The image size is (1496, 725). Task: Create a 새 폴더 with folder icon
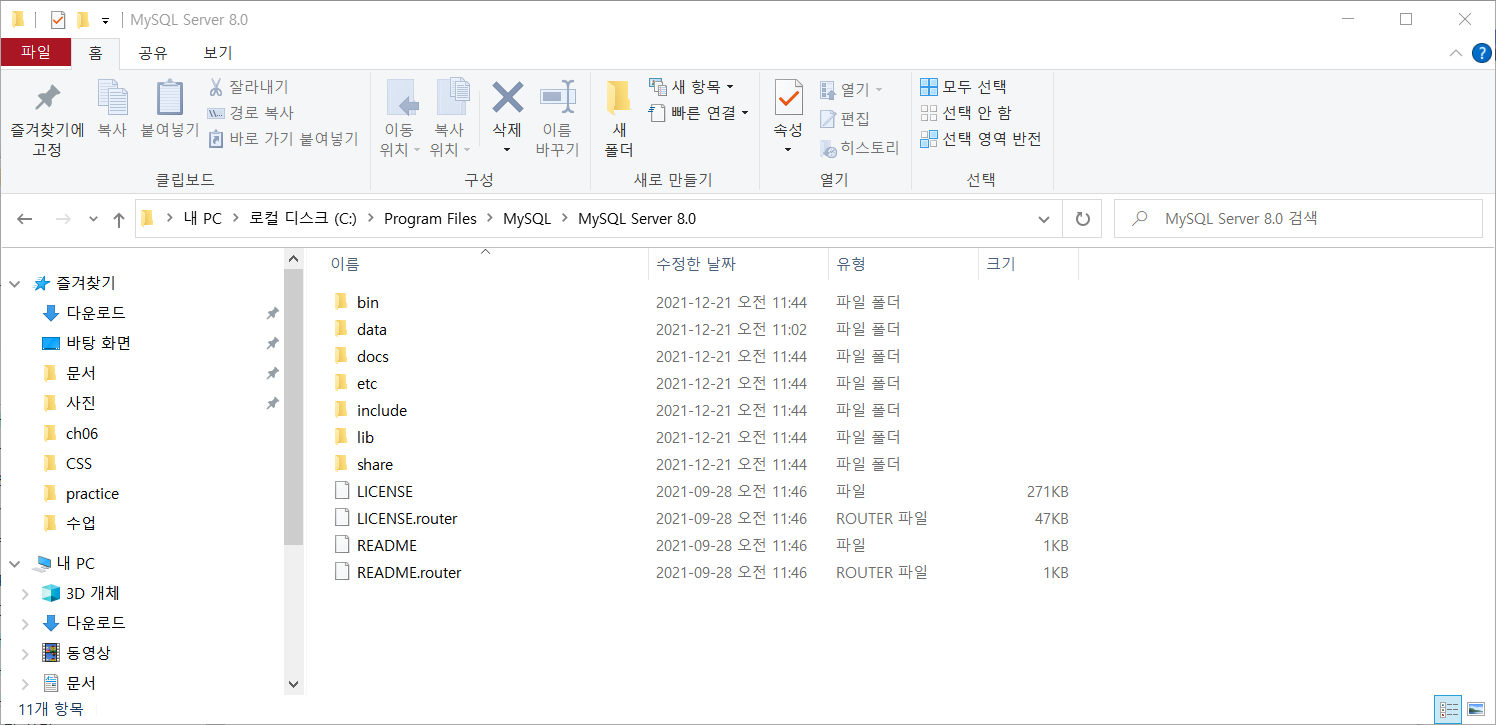click(619, 98)
